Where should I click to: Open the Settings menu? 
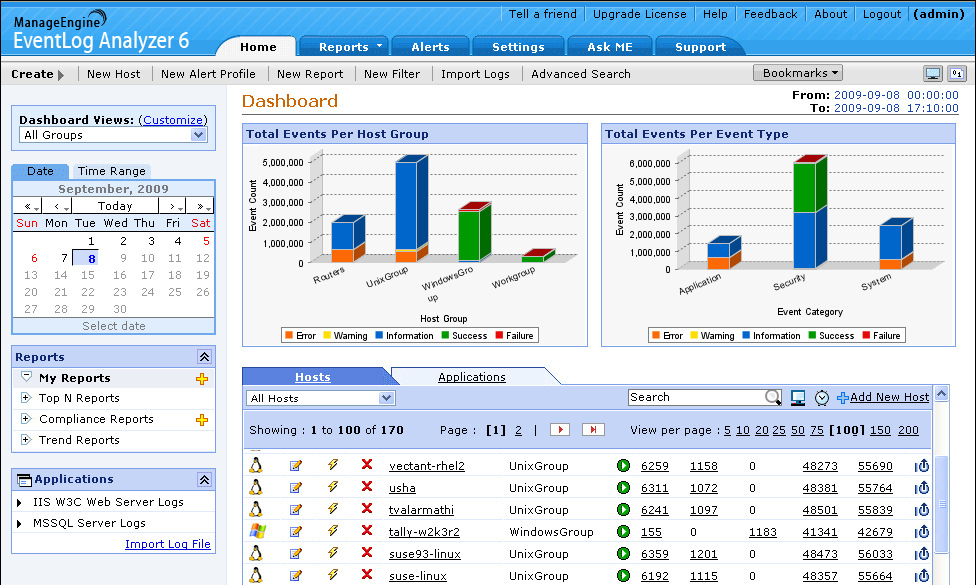tap(518, 46)
